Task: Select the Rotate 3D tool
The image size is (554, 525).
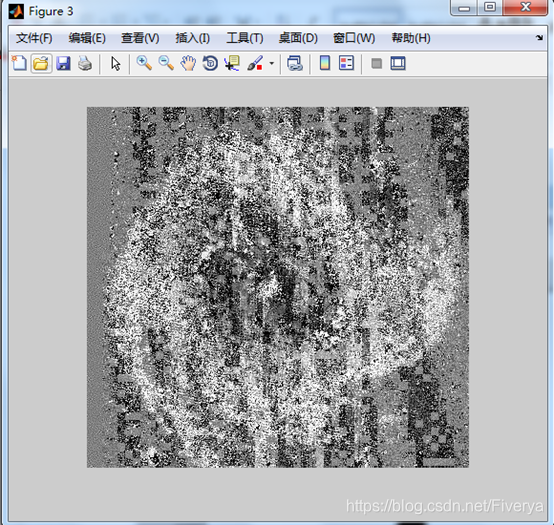Action: coord(210,64)
